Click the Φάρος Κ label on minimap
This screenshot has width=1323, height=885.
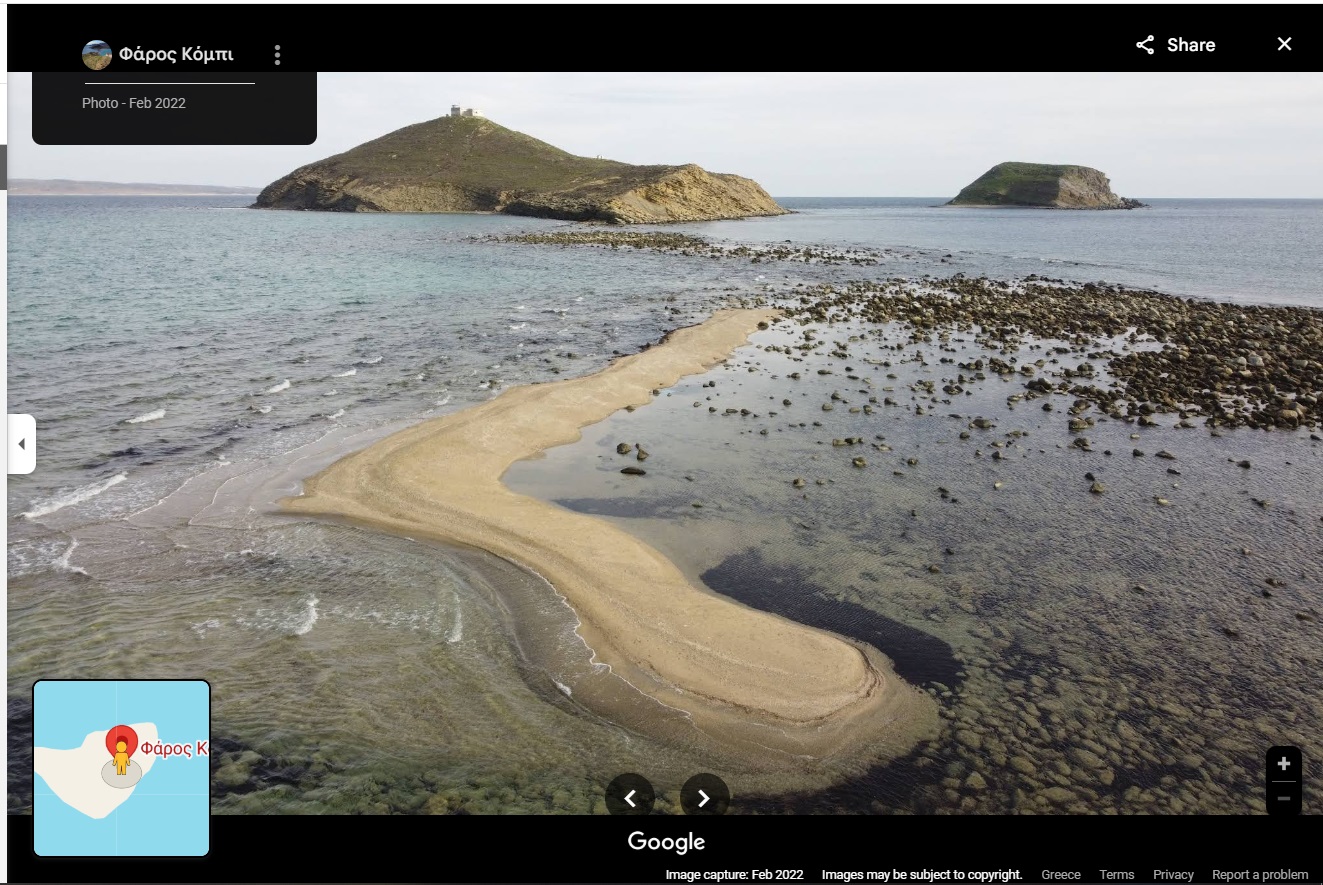click(x=174, y=748)
